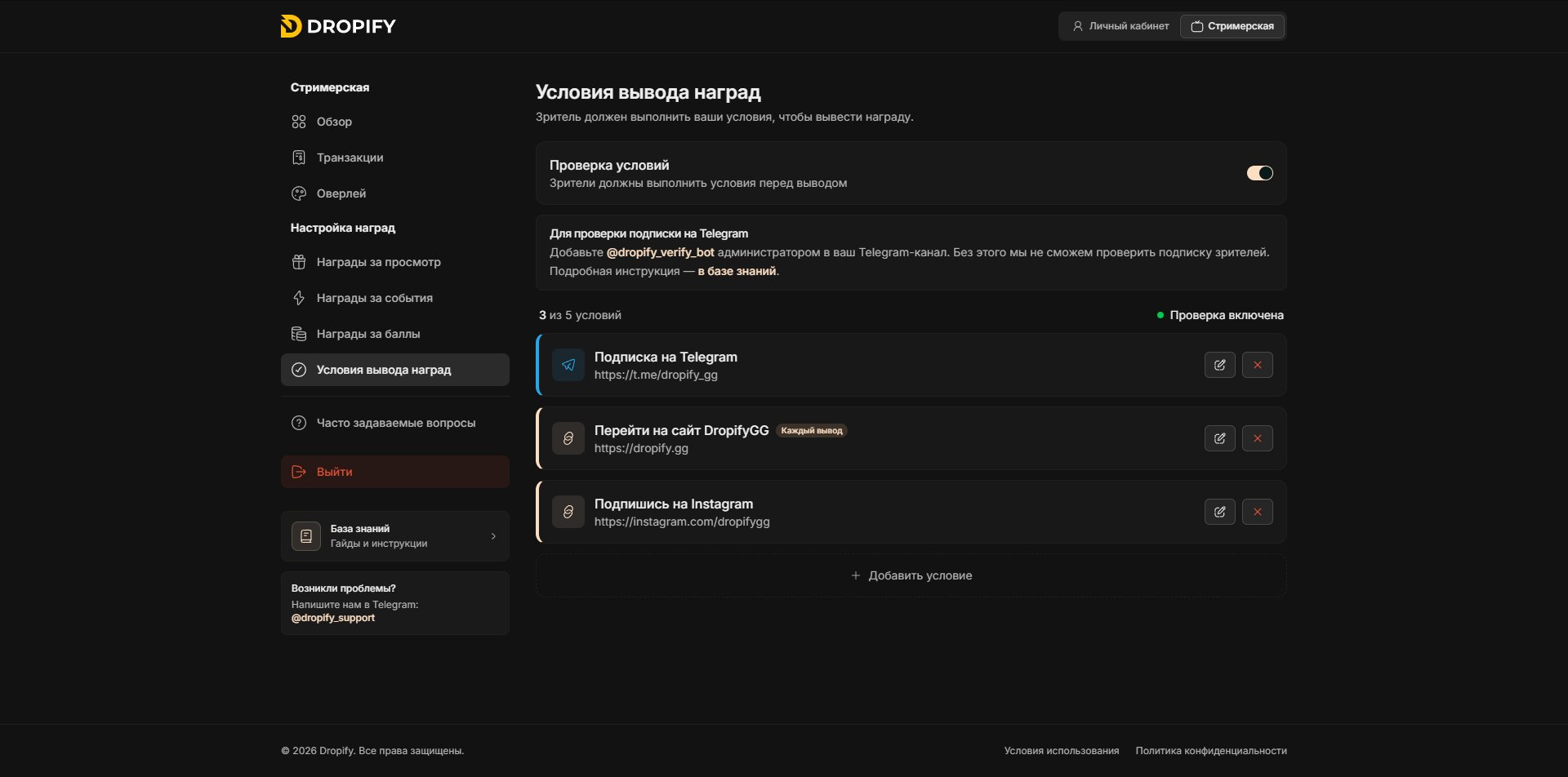Click the logout icon beside Выйти

299,472
